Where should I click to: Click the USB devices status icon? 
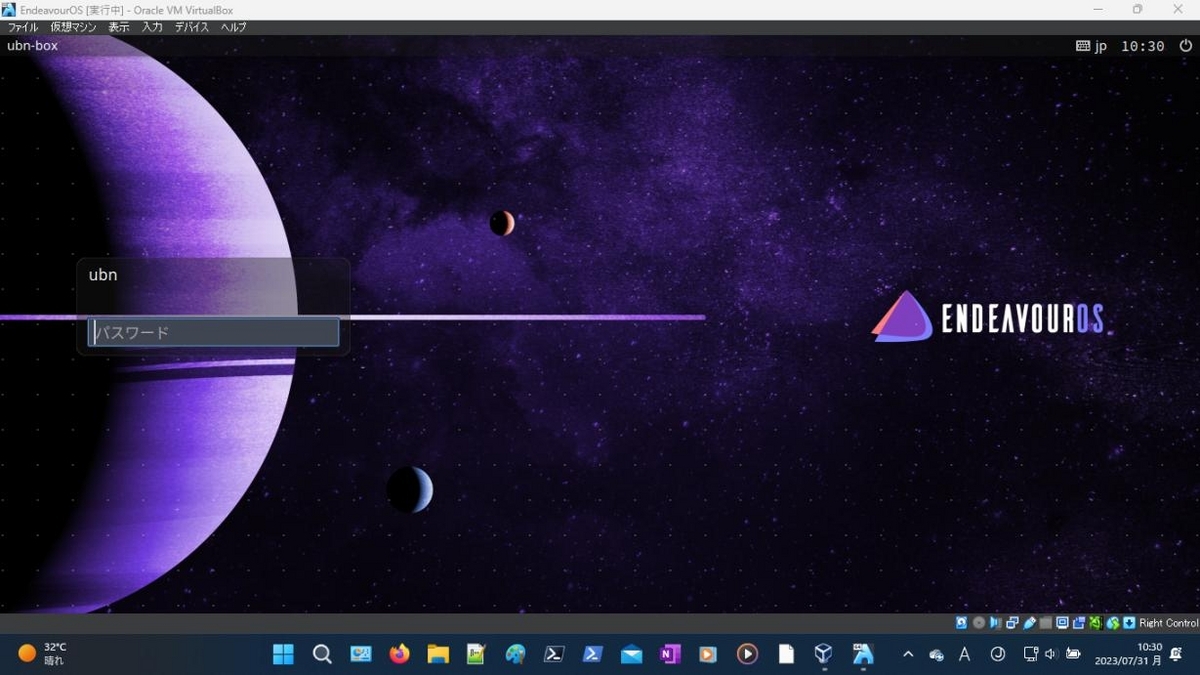[x=1029, y=622]
